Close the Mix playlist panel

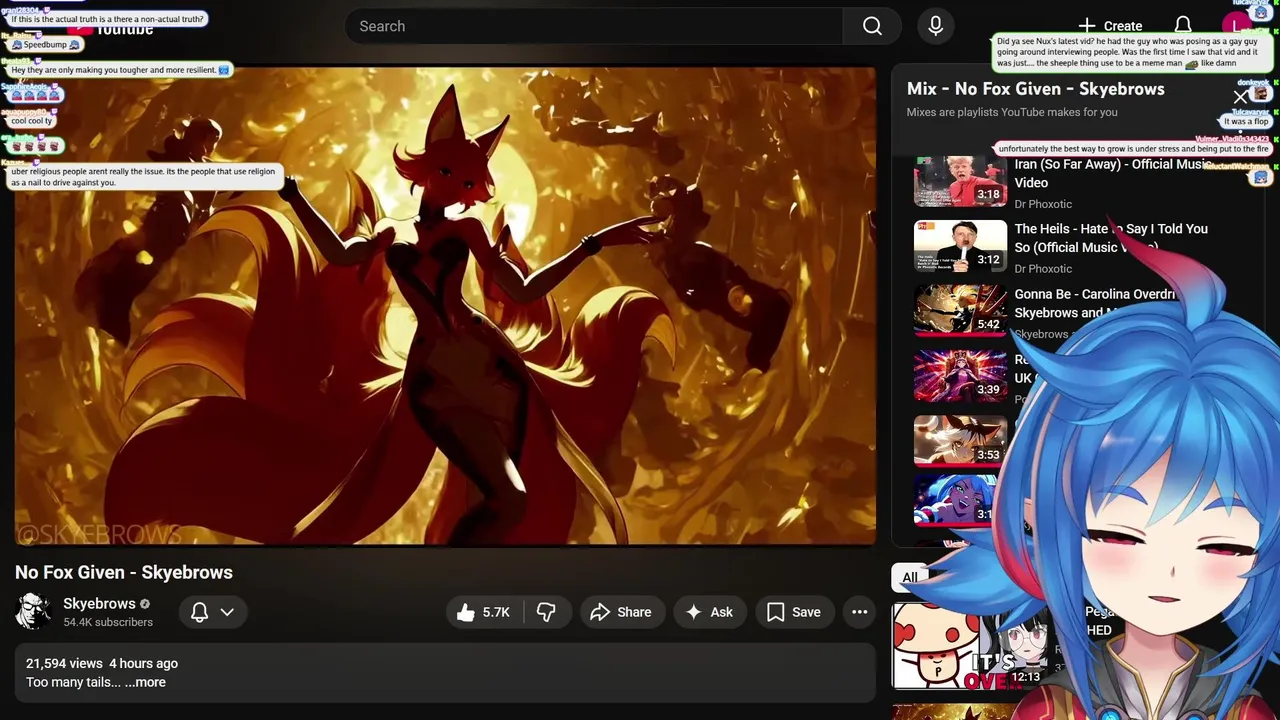[1240, 97]
